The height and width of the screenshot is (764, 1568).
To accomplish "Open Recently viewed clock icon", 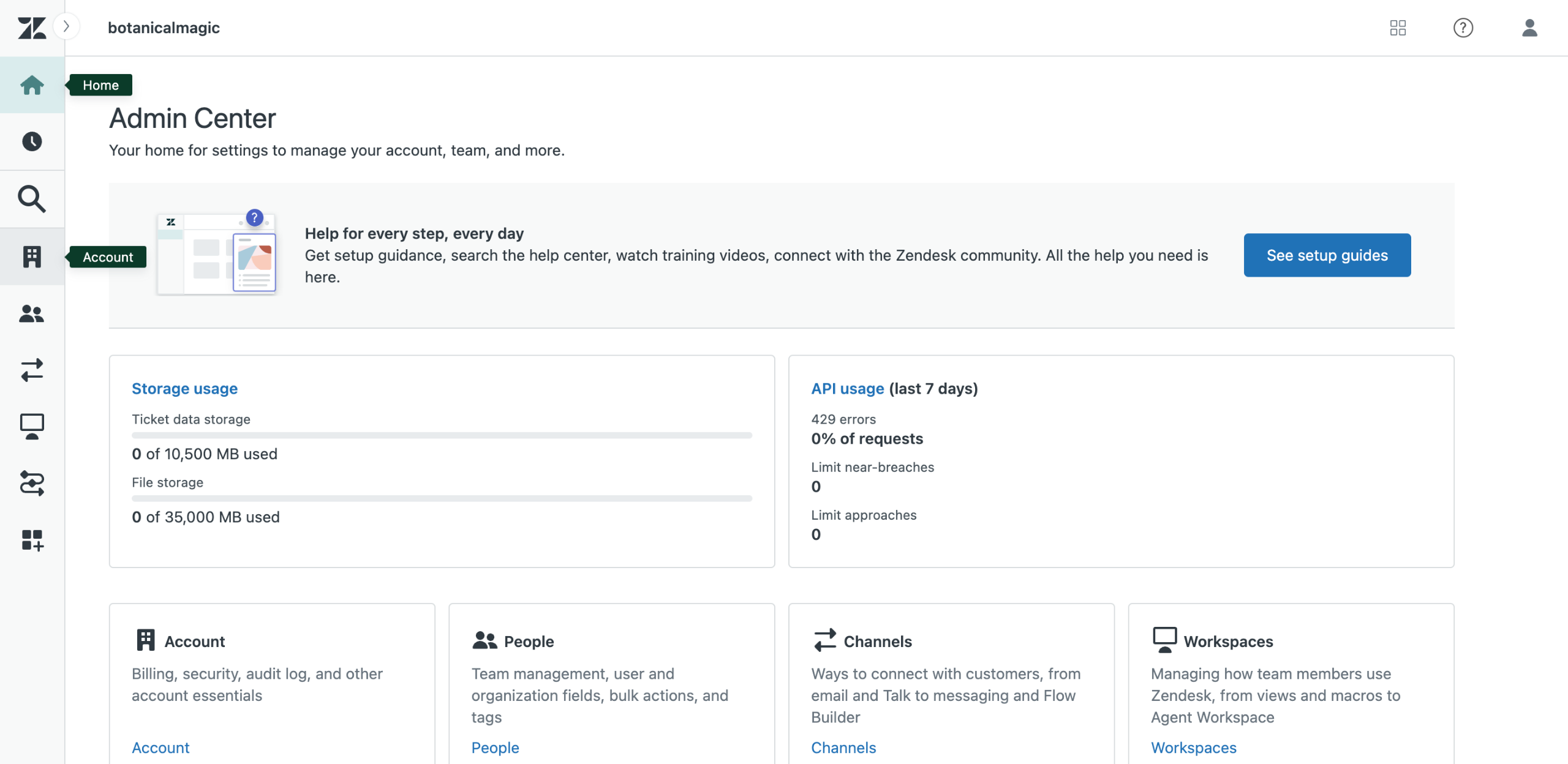I will 32,141.
